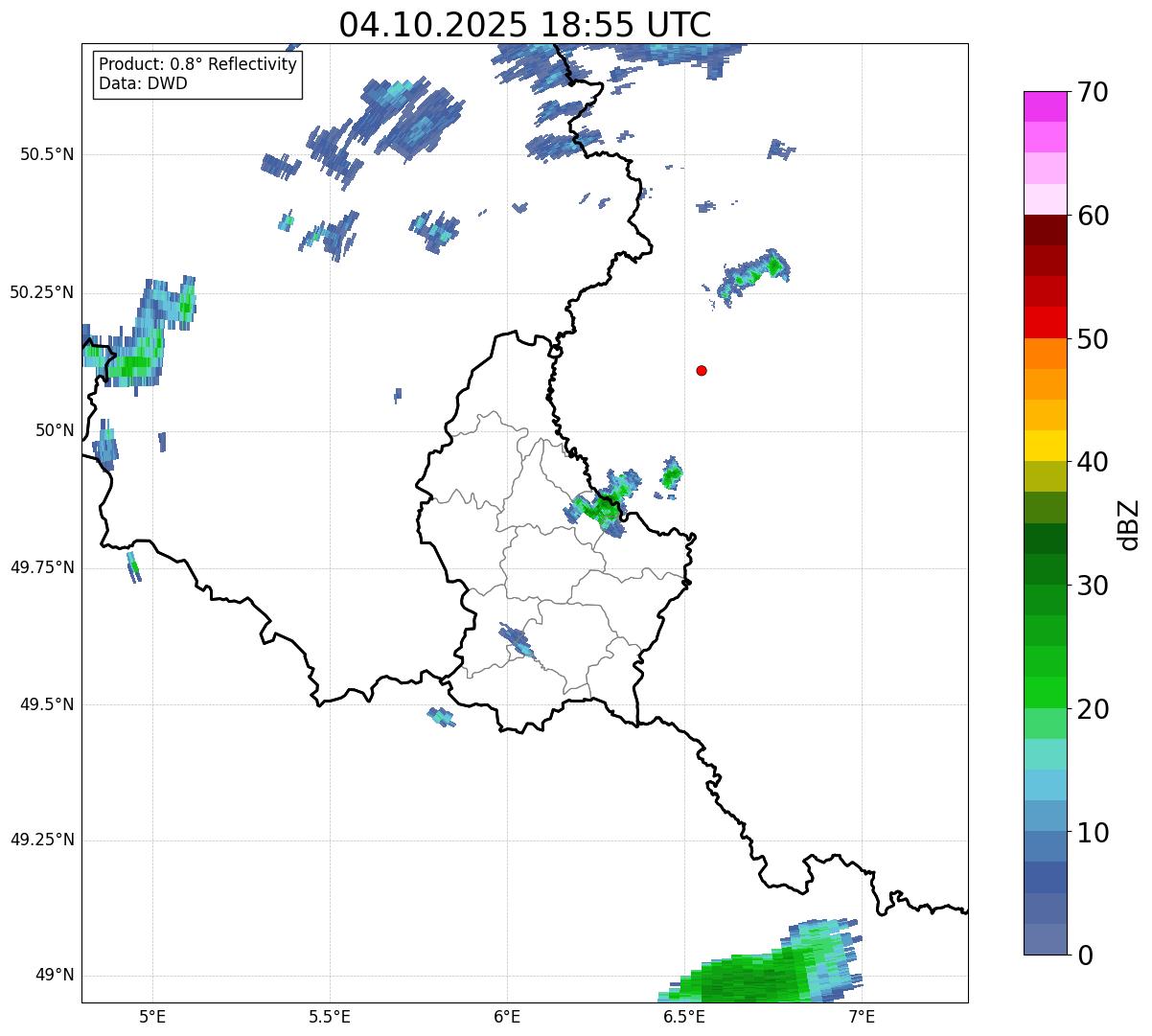Click the small green echo near 6.5°E 49.9°N

coord(672,473)
